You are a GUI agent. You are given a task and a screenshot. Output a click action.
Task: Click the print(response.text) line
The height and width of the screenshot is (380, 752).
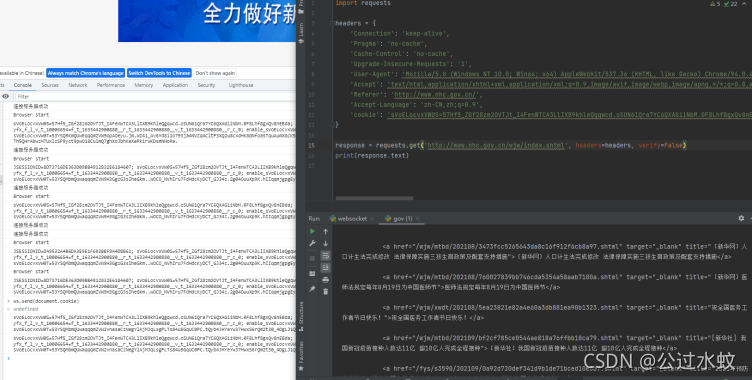[x=372, y=155]
